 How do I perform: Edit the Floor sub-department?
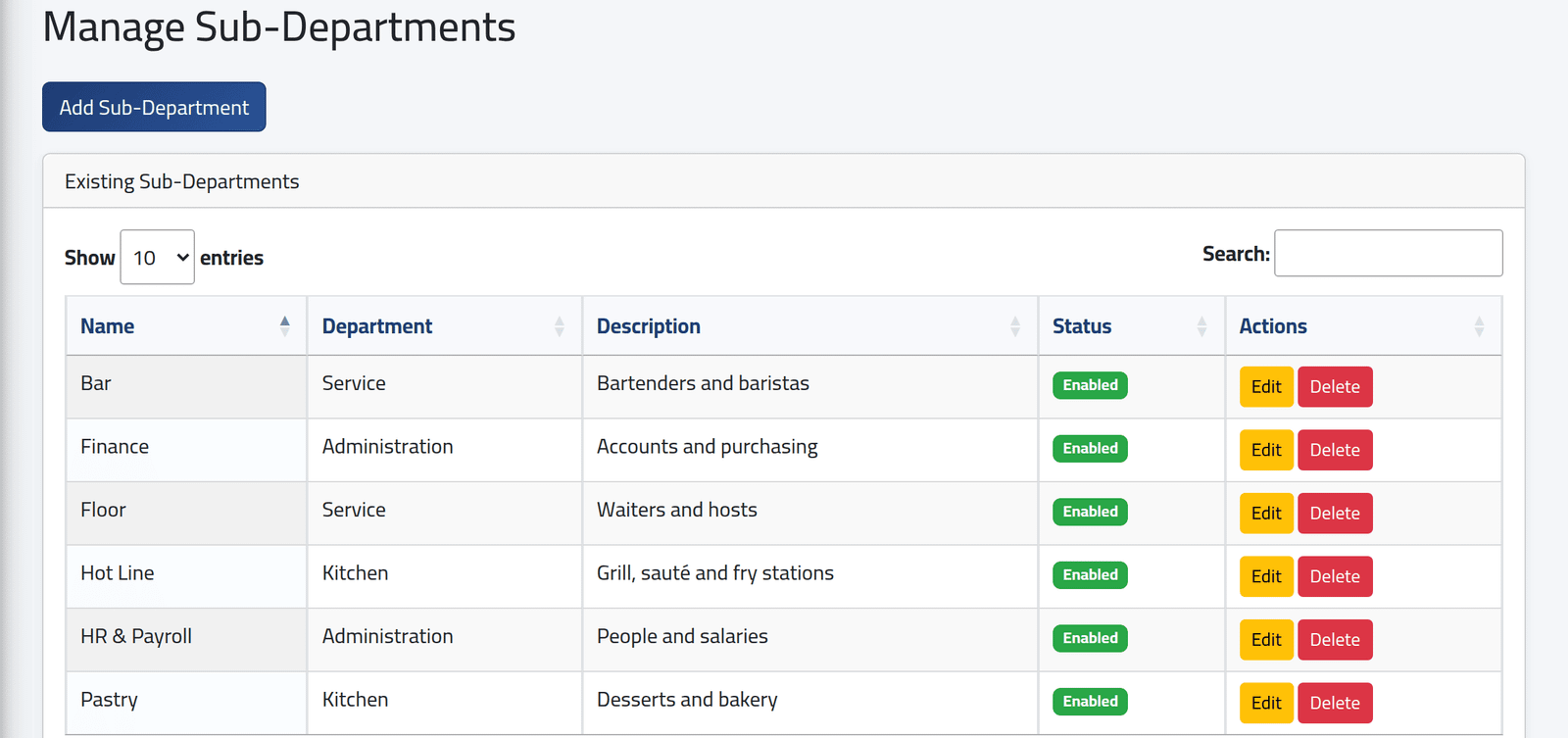[x=1266, y=514]
